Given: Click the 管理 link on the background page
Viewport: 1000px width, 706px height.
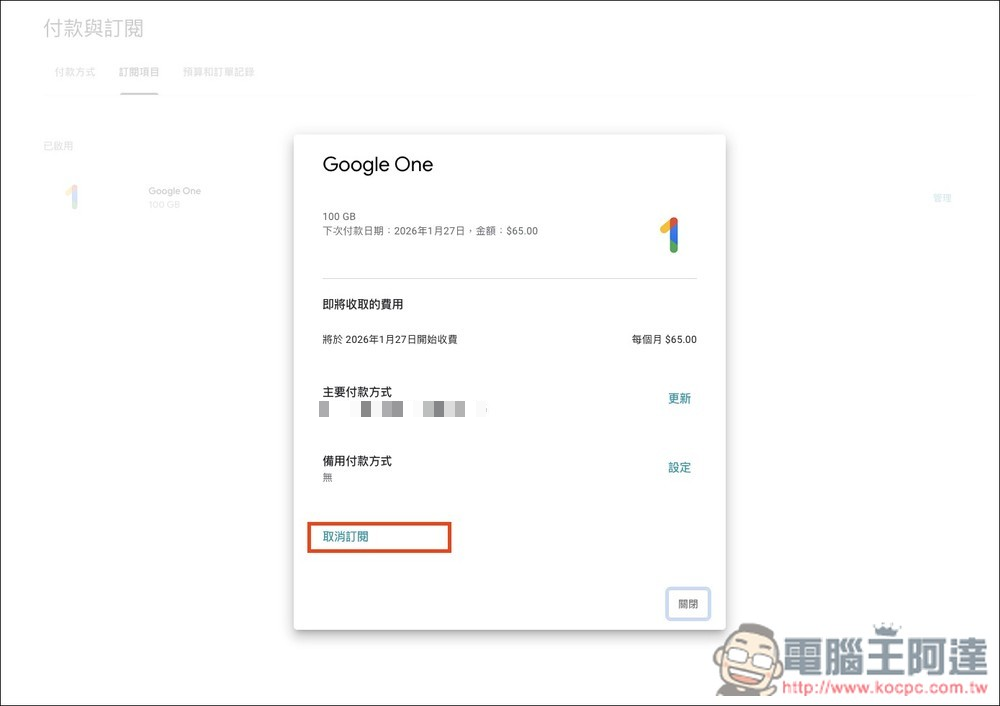Looking at the screenshot, I should [x=942, y=198].
